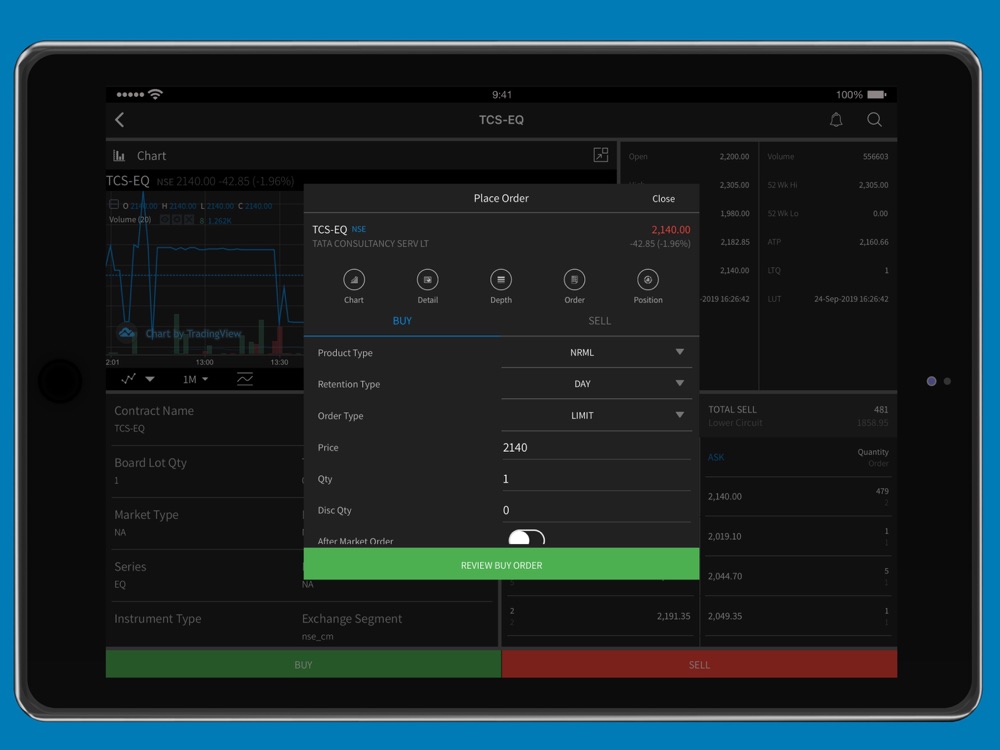Image resolution: width=1000 pixels, height=750 pixels.
Task: Click the bar-chart icon beside Chart heading
Action: [x=119, y=156]
